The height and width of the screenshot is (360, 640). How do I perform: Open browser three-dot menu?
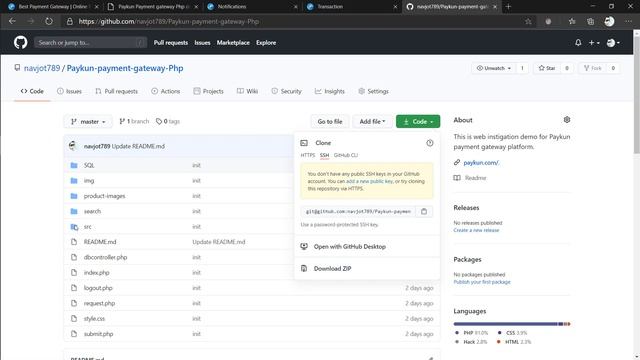pyautogui.click(x=628, y=21)
